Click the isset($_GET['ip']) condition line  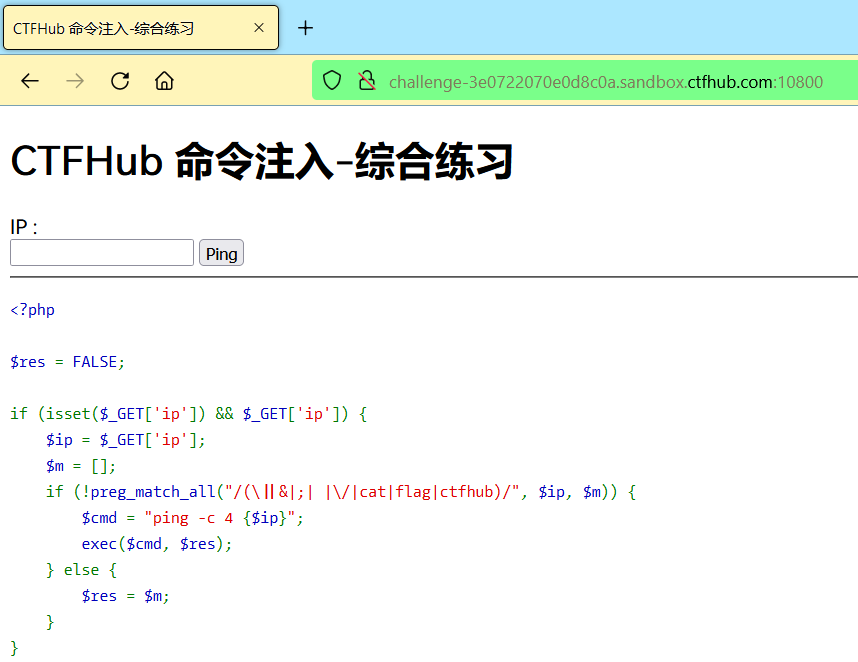point(189,414)
